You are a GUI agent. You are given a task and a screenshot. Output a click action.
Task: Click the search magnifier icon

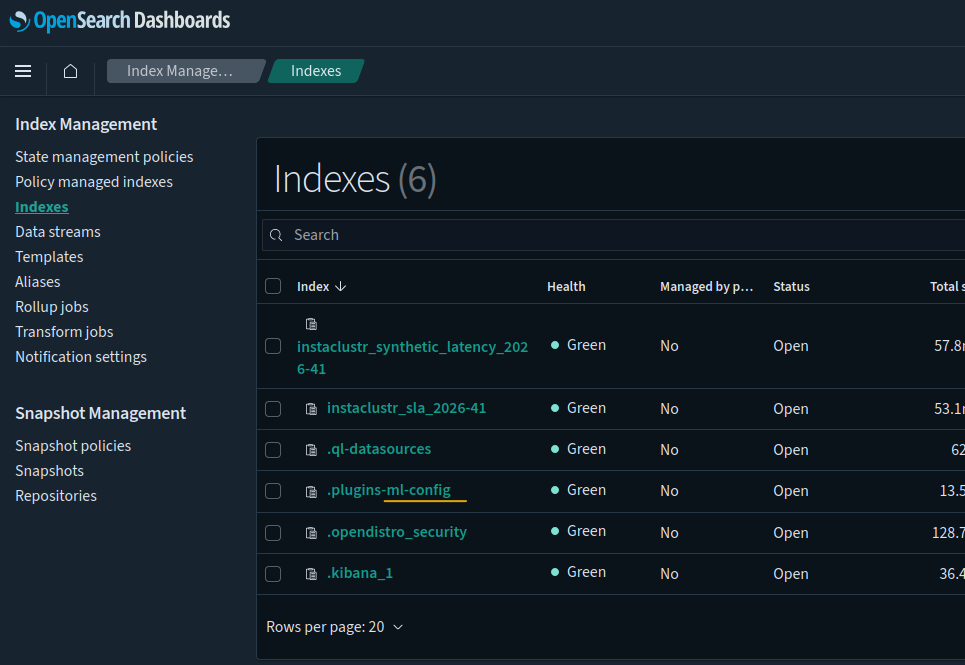276,235
